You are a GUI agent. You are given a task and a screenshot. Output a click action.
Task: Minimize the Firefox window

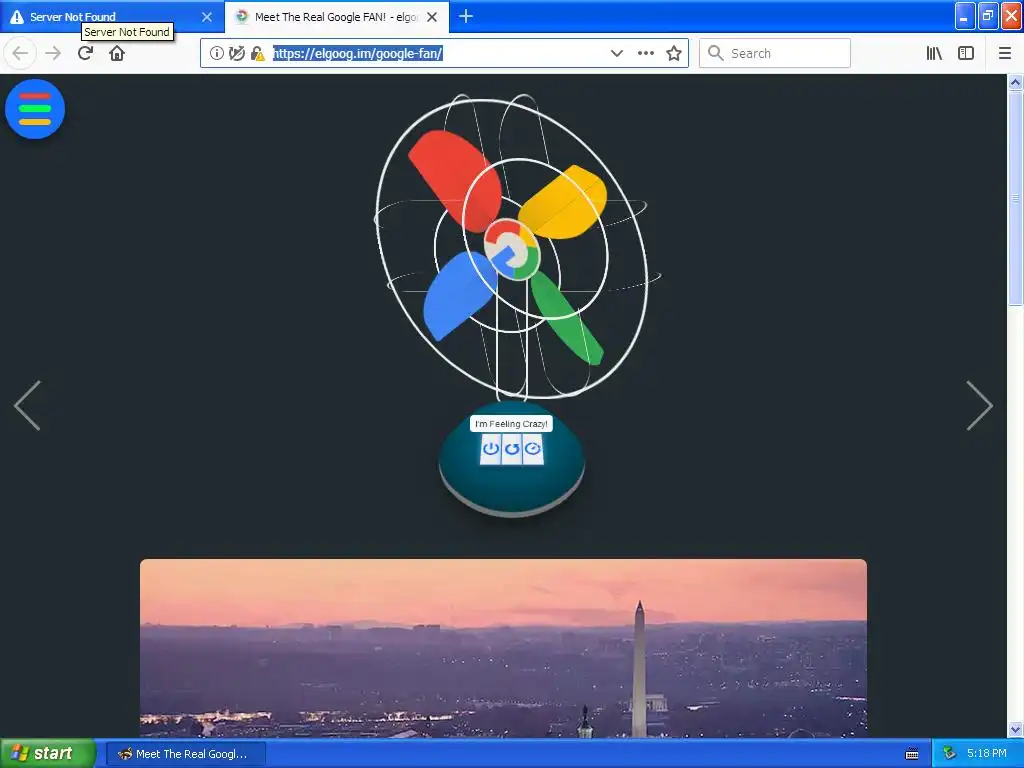(x=965, y=16)
